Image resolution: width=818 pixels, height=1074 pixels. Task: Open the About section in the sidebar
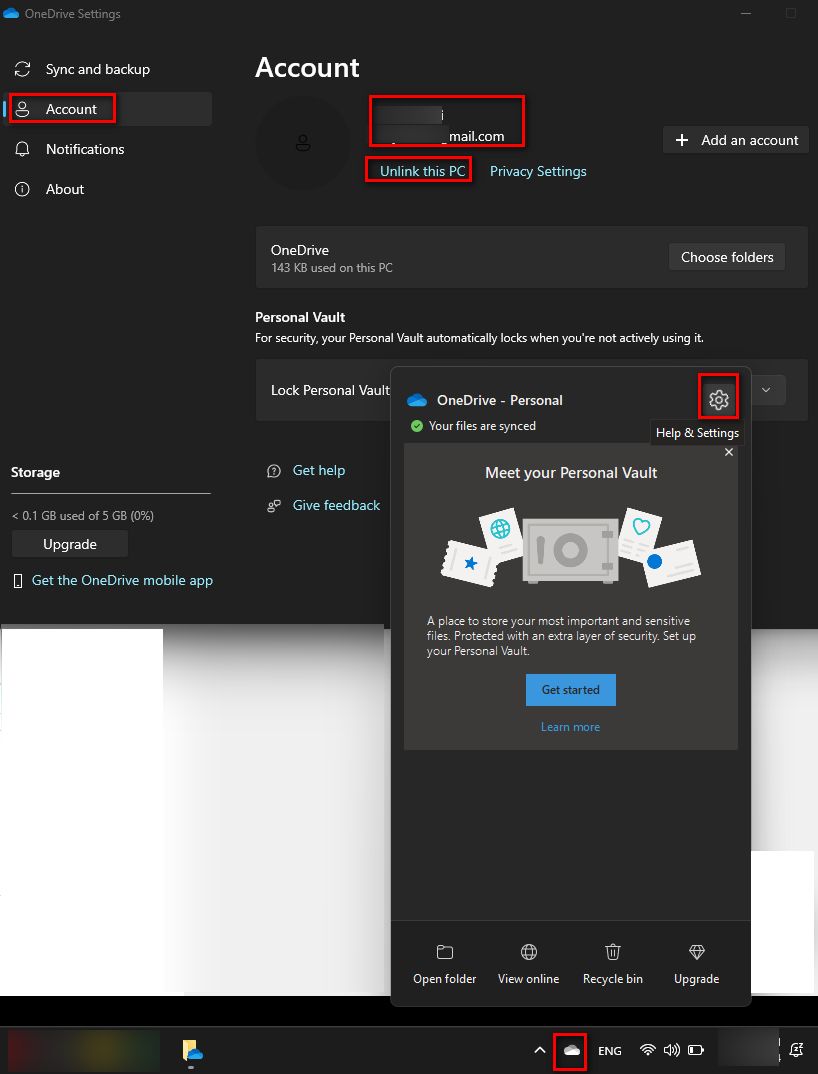pyautogui.click(x=65, y=188)
